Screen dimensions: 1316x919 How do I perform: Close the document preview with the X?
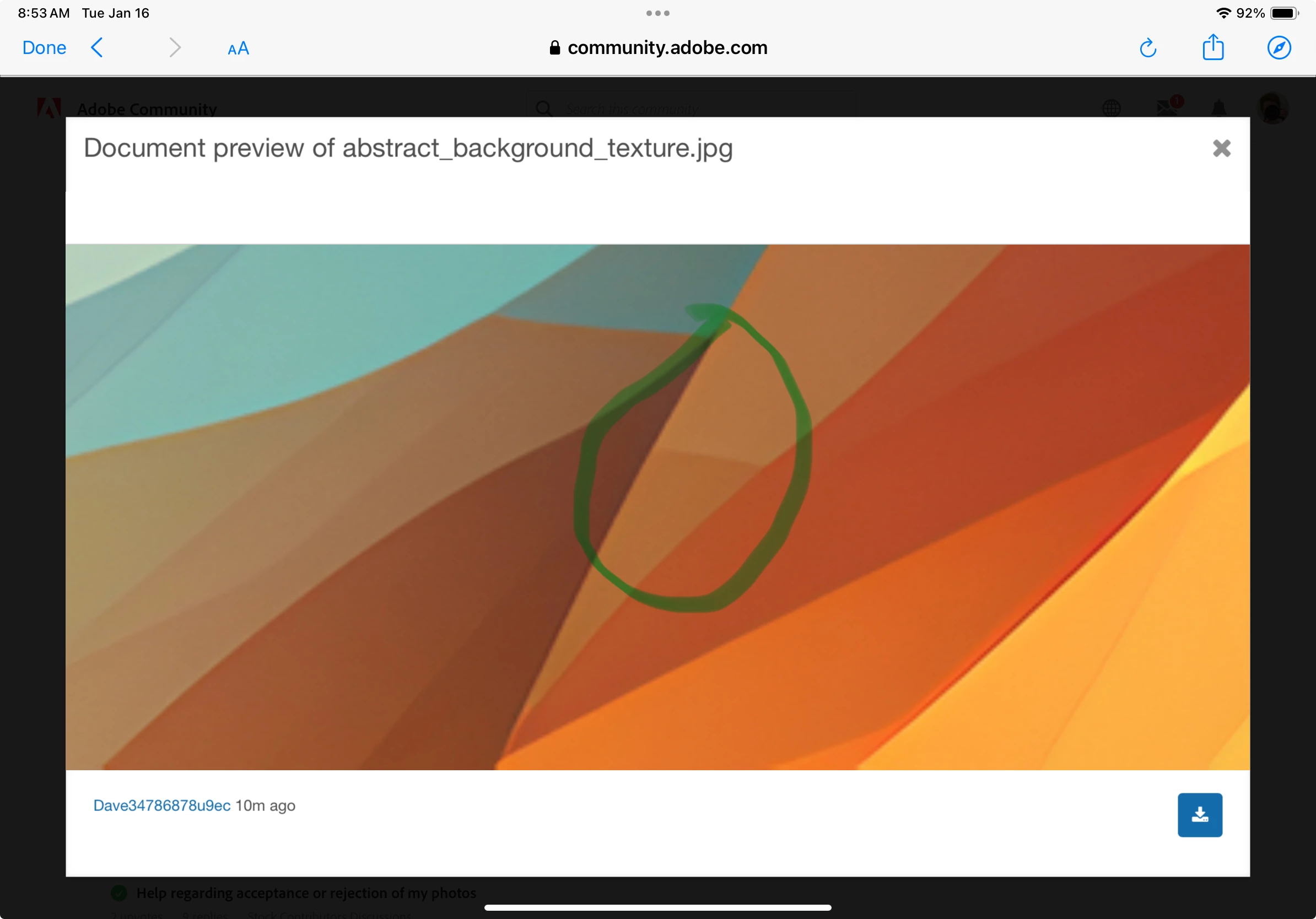pos(1221,148)
